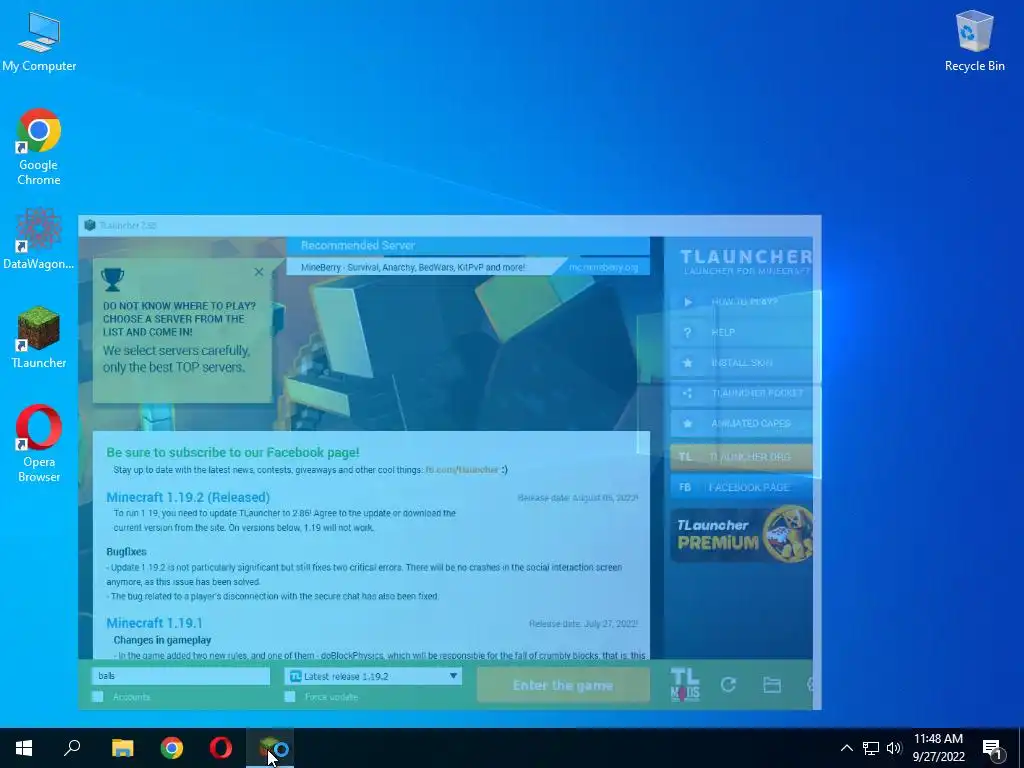Click the 'Minecraft 1.19.1' news heading
This screenshot has width=1024, height=768.
pyautogui.click(x=154, y=623)
